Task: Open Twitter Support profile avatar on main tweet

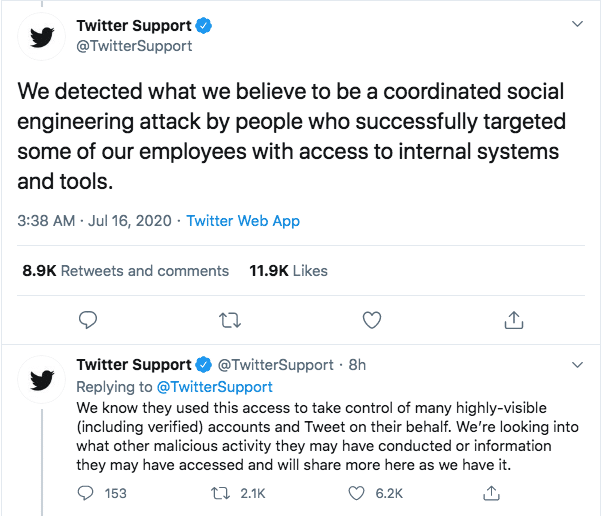Action: tap(42, 37)
